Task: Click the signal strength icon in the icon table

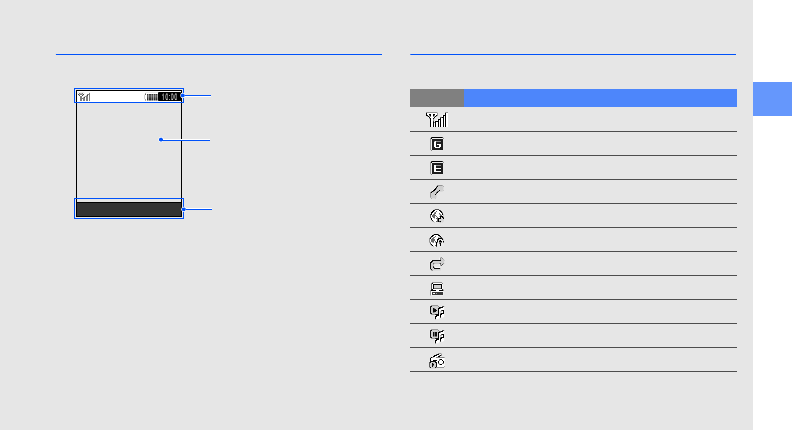Action: 437,119
